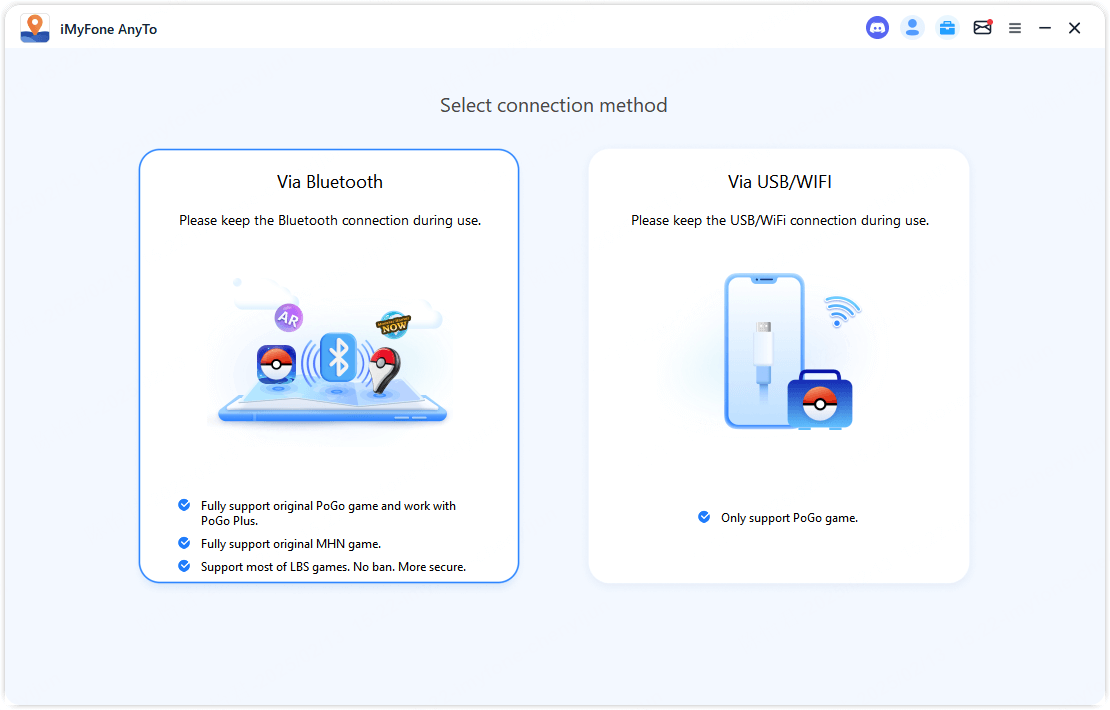
Task: Minimize the AnyTo window
Action: (x=1045, y=28)
